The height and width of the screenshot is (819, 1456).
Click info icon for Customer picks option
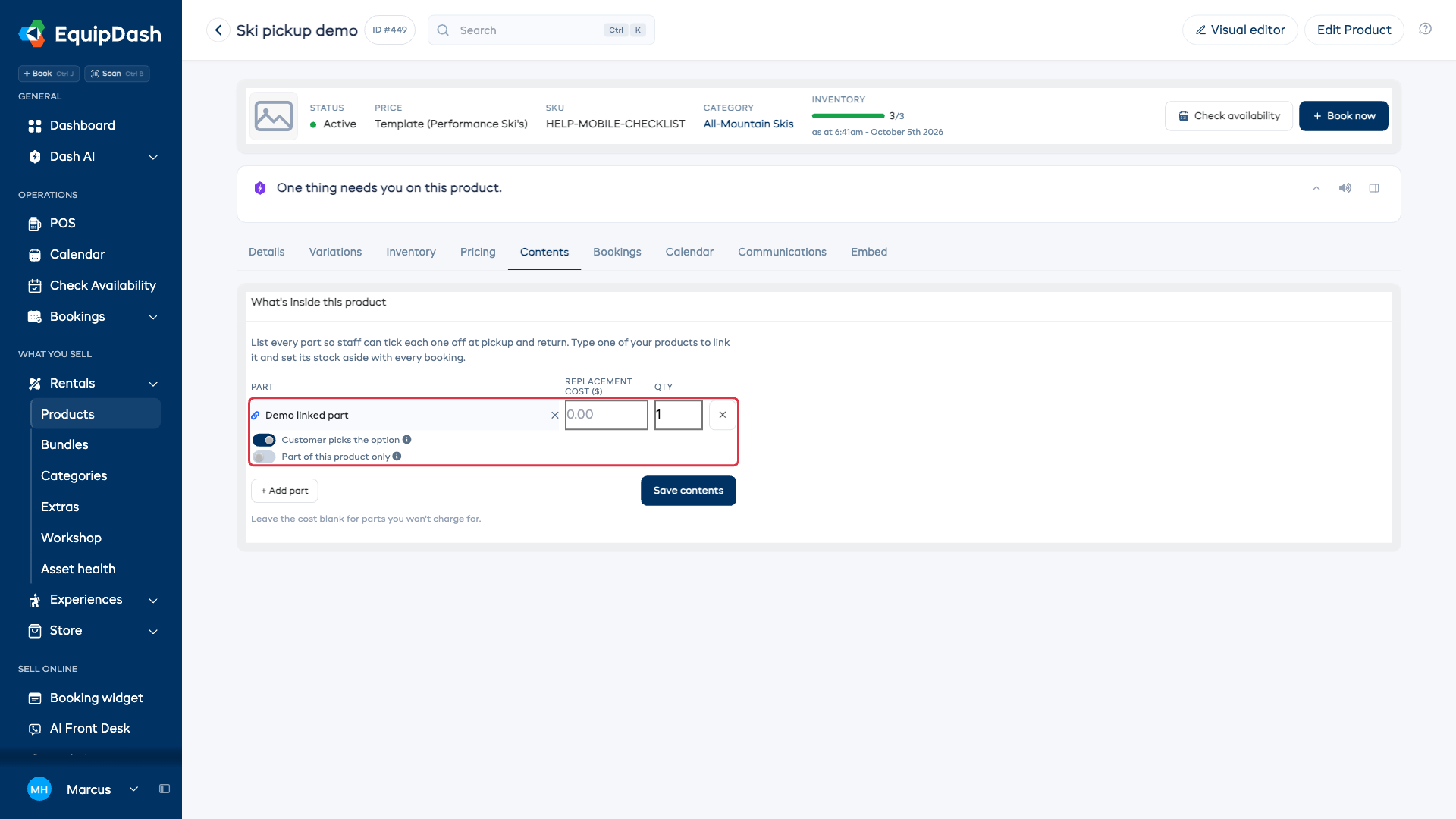coord(407,440)
